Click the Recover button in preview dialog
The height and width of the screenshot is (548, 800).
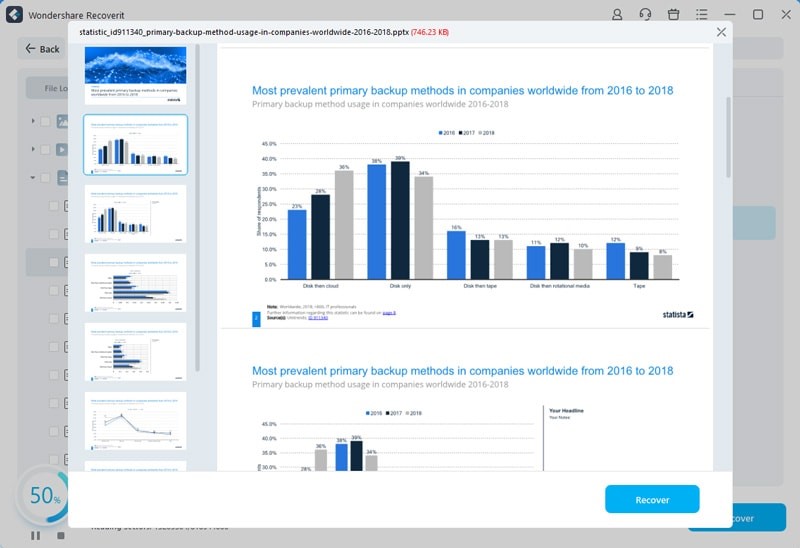click(x=652, y=499)
